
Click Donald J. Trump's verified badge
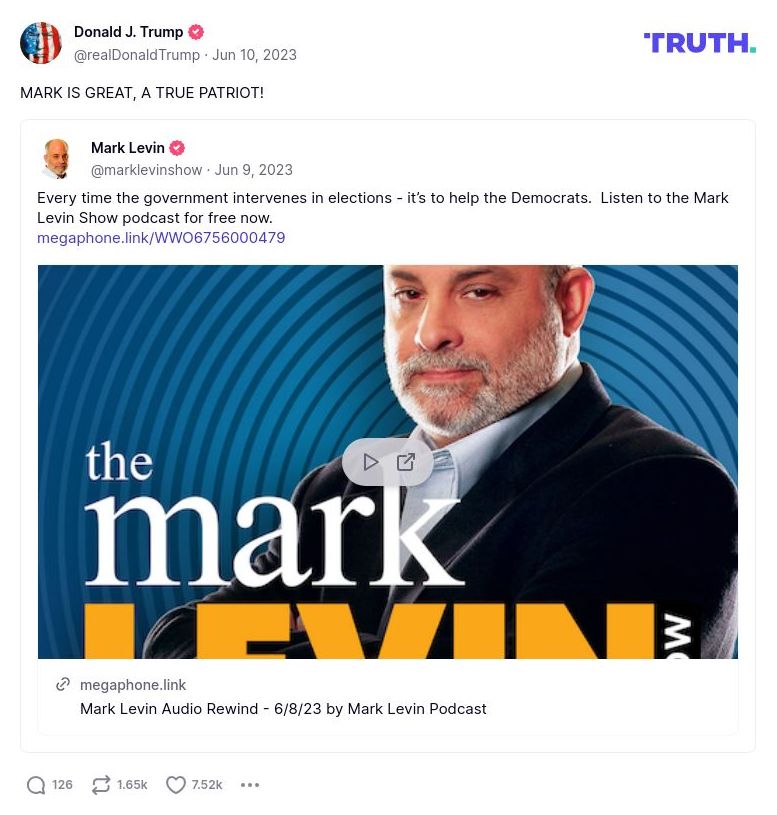pos(196,32)
